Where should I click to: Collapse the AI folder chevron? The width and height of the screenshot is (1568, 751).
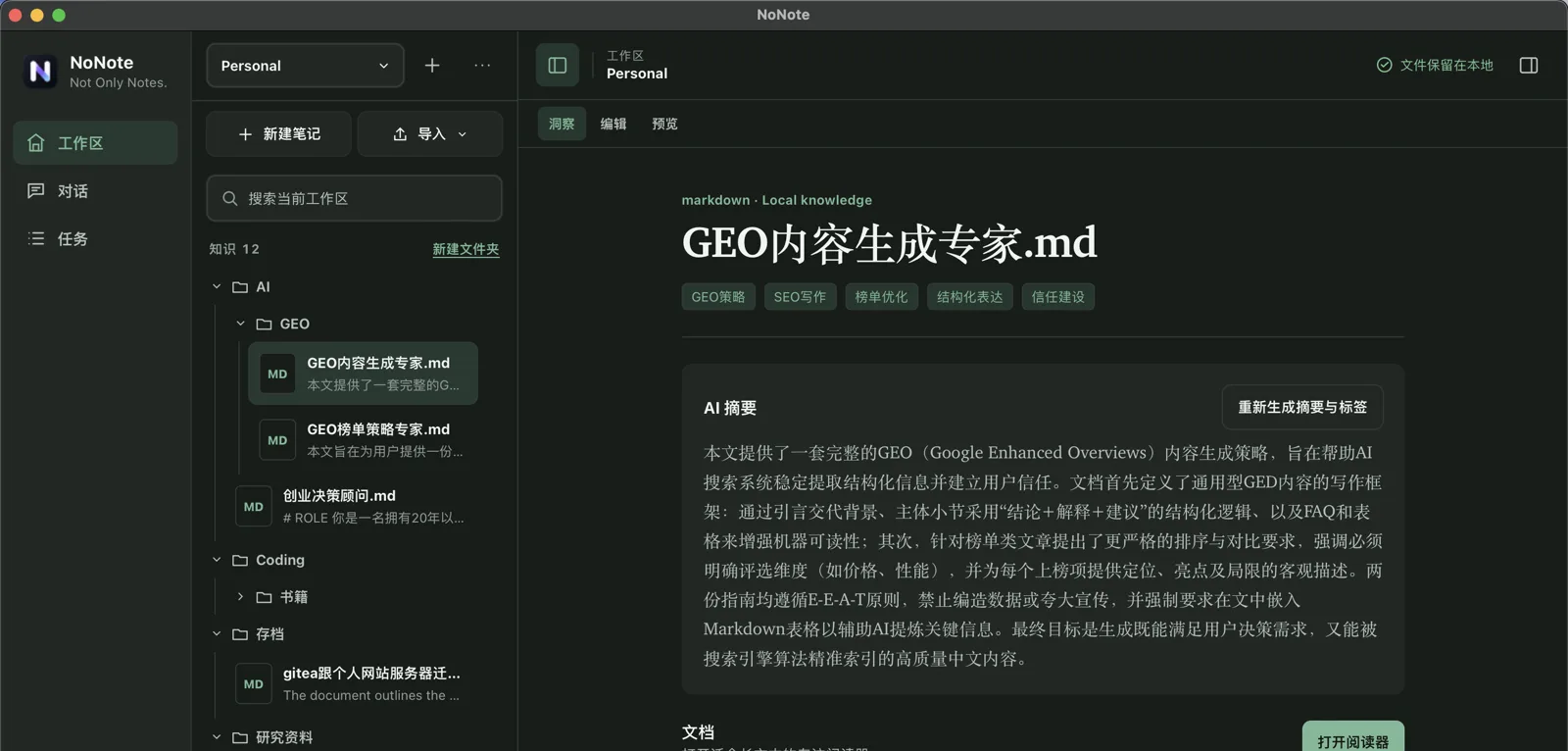217,287
